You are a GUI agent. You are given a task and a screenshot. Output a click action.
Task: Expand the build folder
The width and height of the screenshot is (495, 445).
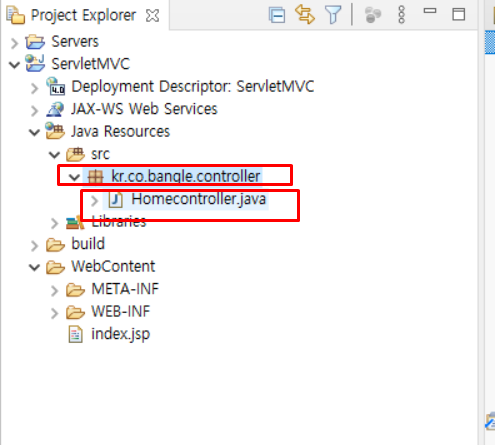[34, 246]
